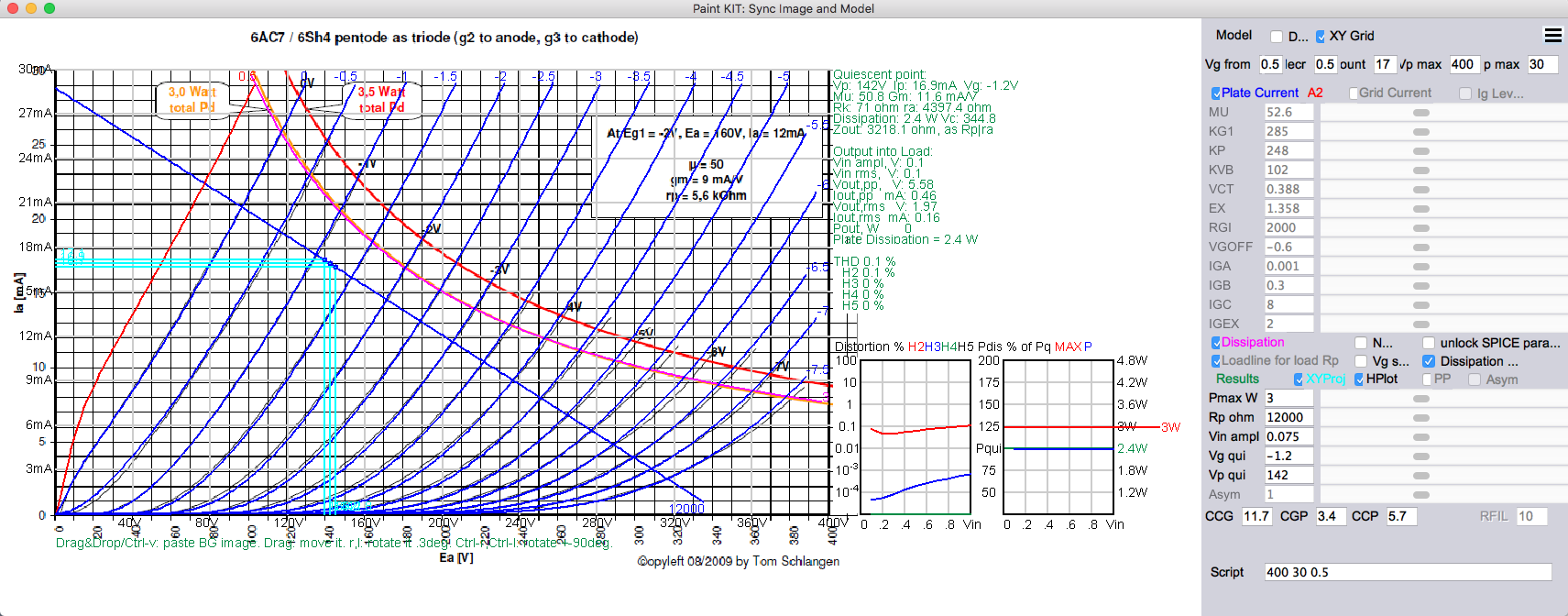This screenshot has height=616, width=1568.
Task: Click the Vp qui slider handle
Action: [x=1421, y=476]
